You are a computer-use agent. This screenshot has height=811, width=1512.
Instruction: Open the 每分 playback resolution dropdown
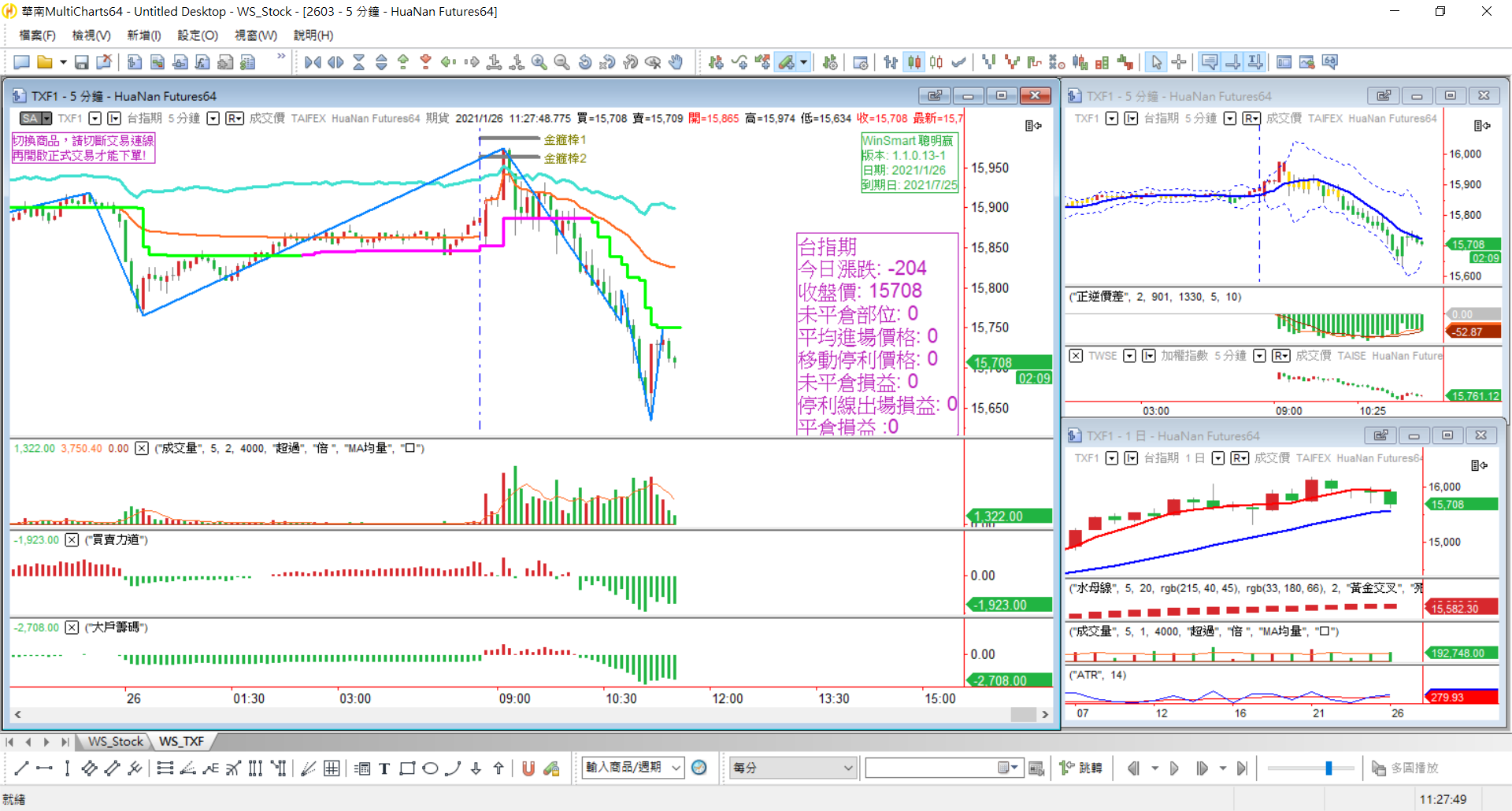[793, 768]
